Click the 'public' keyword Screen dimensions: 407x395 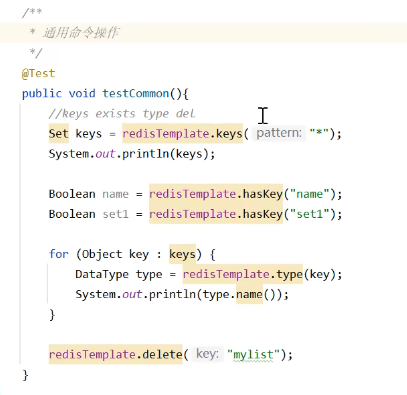point(42,94)
